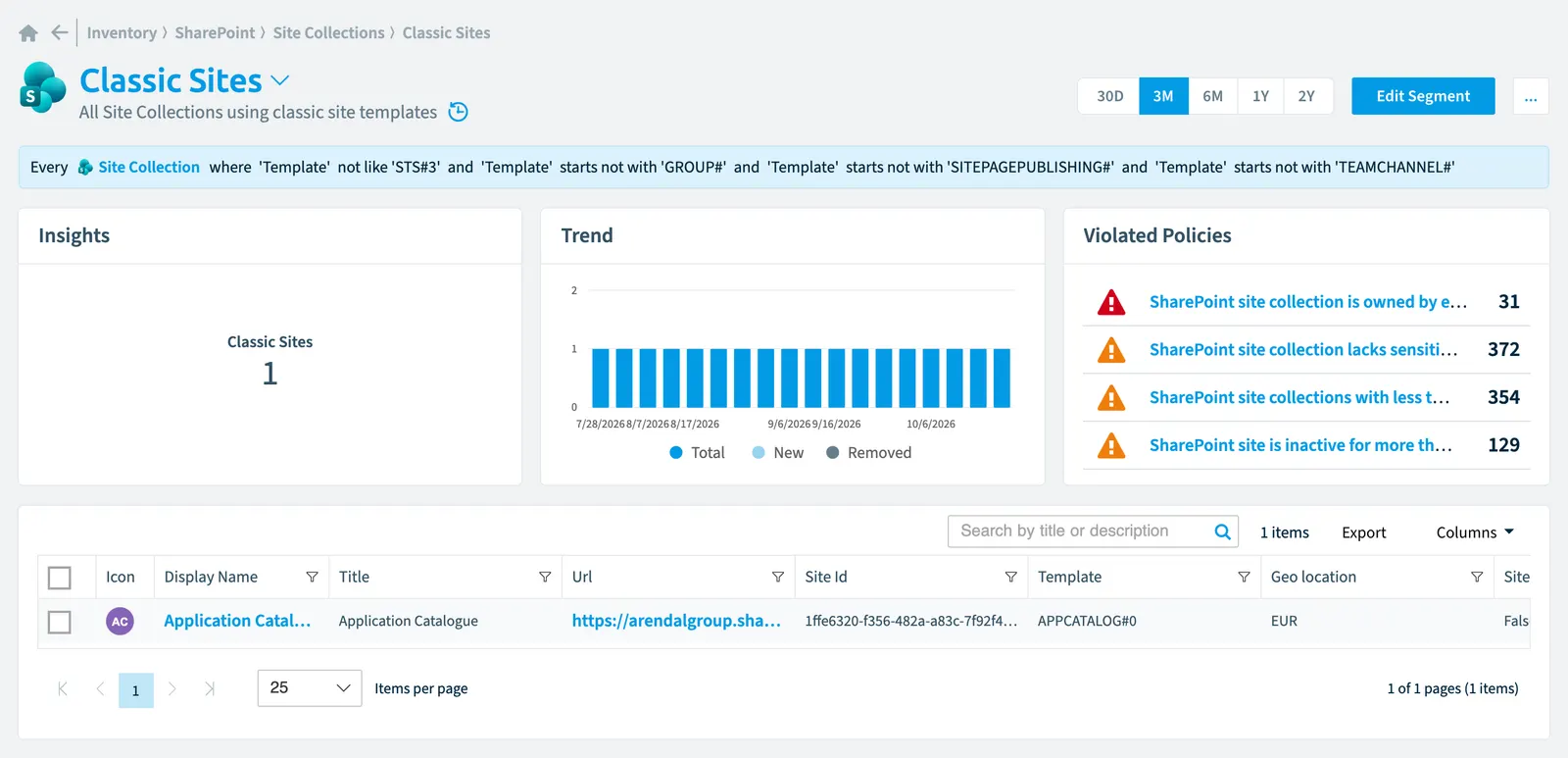Open the arendalgroup SharePoint URL link
The width and height of the screenshot is (1568, 758).
(676, 621)
